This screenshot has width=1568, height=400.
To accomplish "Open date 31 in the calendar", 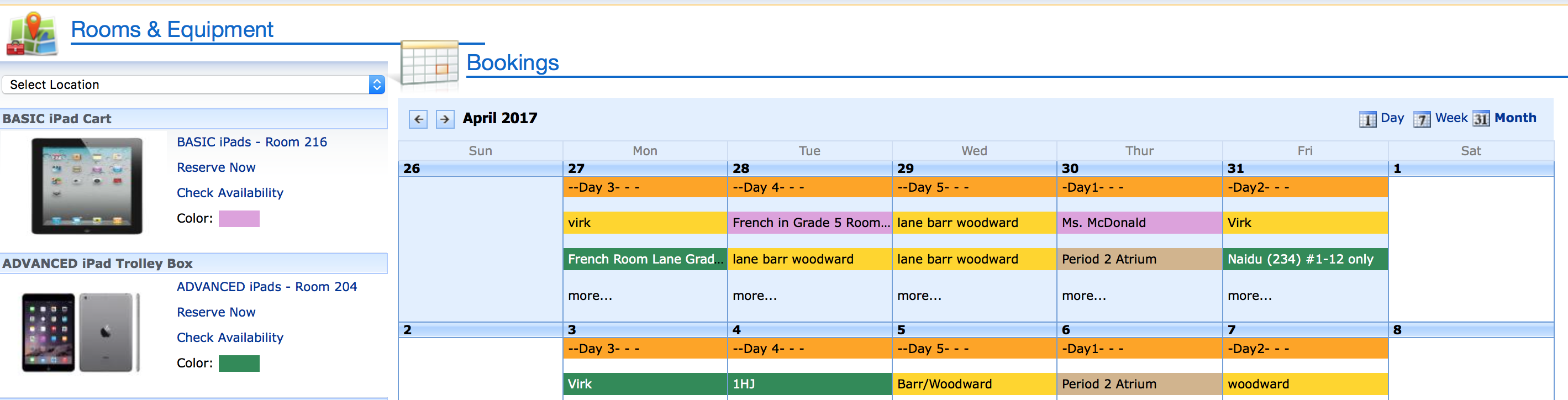I will pos(1235,169).
